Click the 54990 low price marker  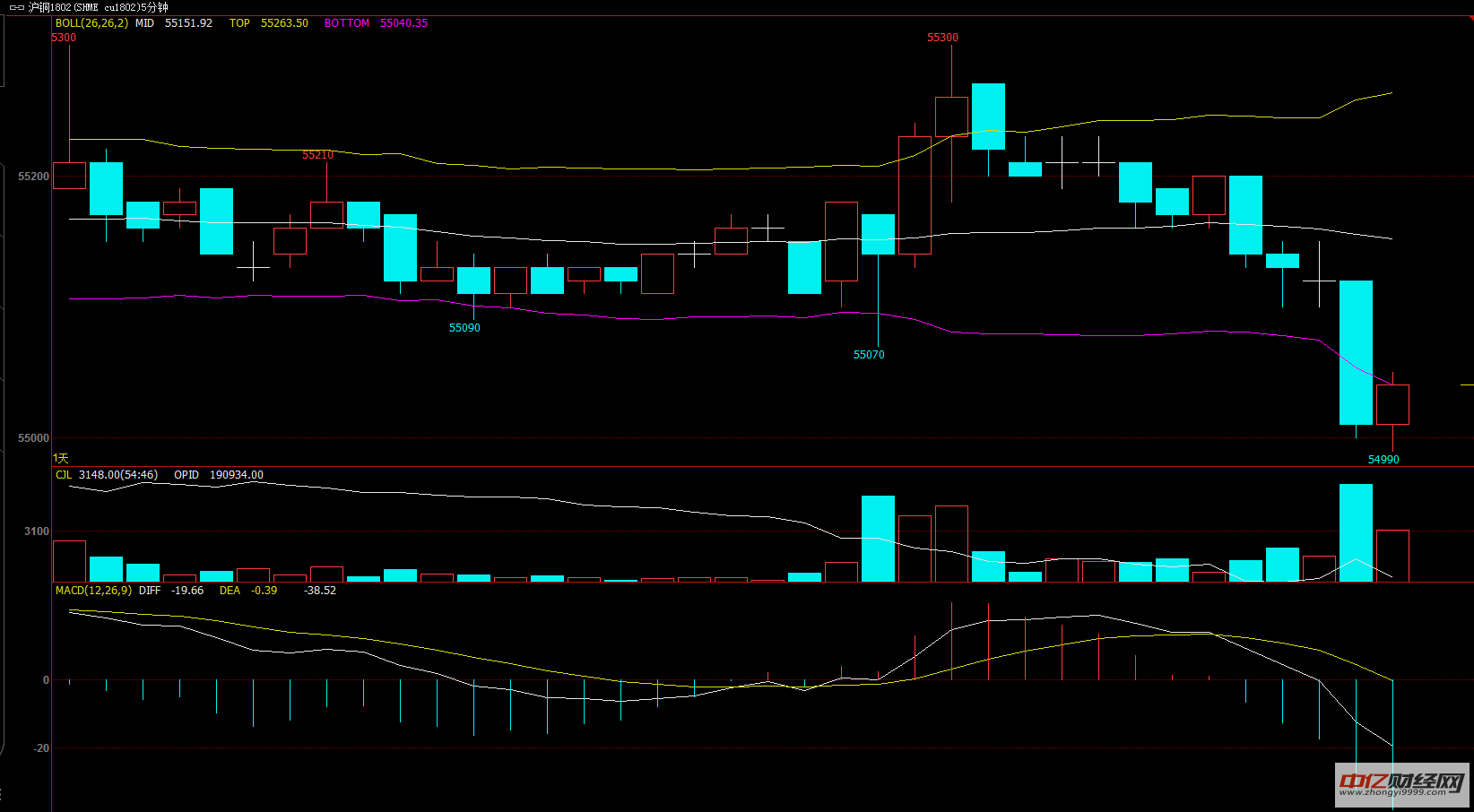[x=1383, y=460]
